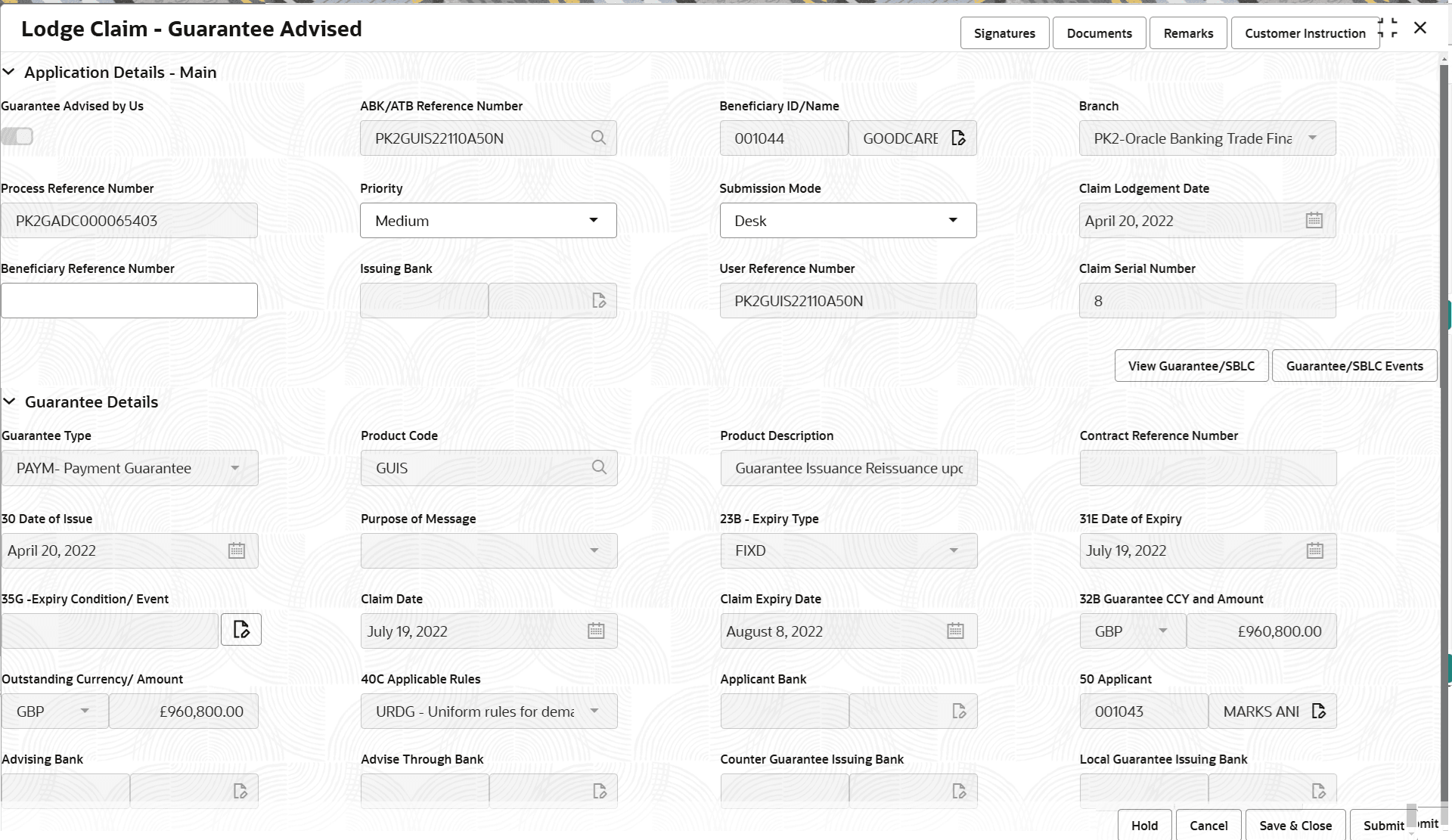Viewport: 1452px width, 840px height.
Task: Open 35G Expiry Condition details icon
Action: coord(241,629)
